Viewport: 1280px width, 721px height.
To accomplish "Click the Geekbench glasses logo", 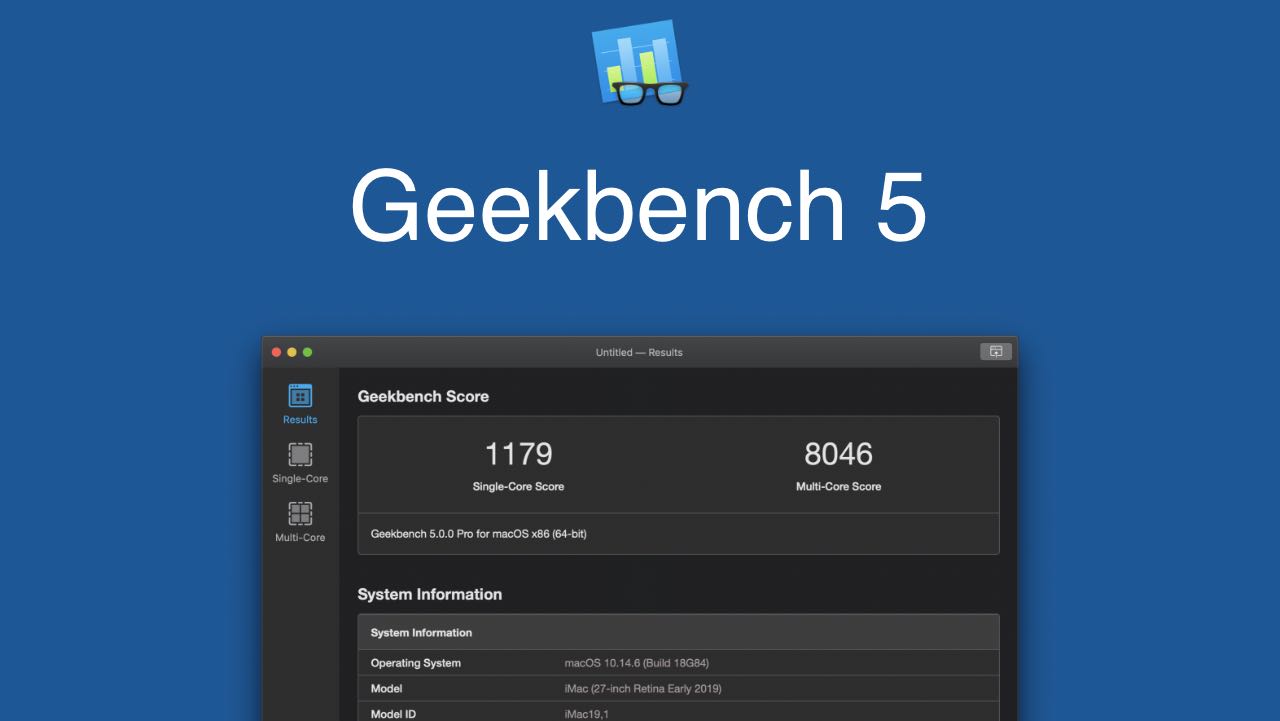I will pyautogui.click(x=640, y=64).
